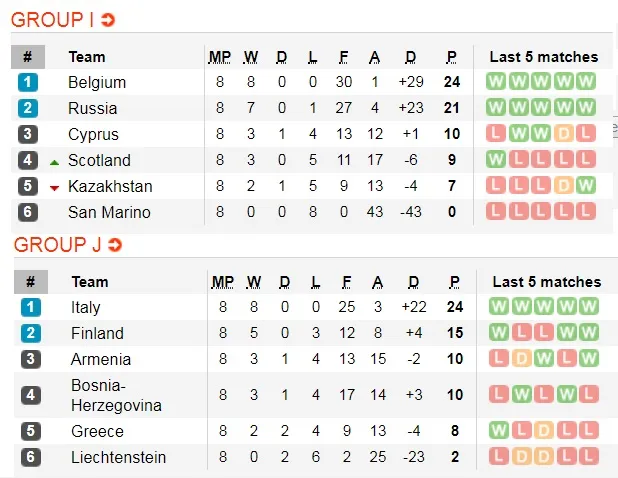Click the red arrow icon beside GROUP J
This screenshot has width=618, height=478.
tap(115, 245)
